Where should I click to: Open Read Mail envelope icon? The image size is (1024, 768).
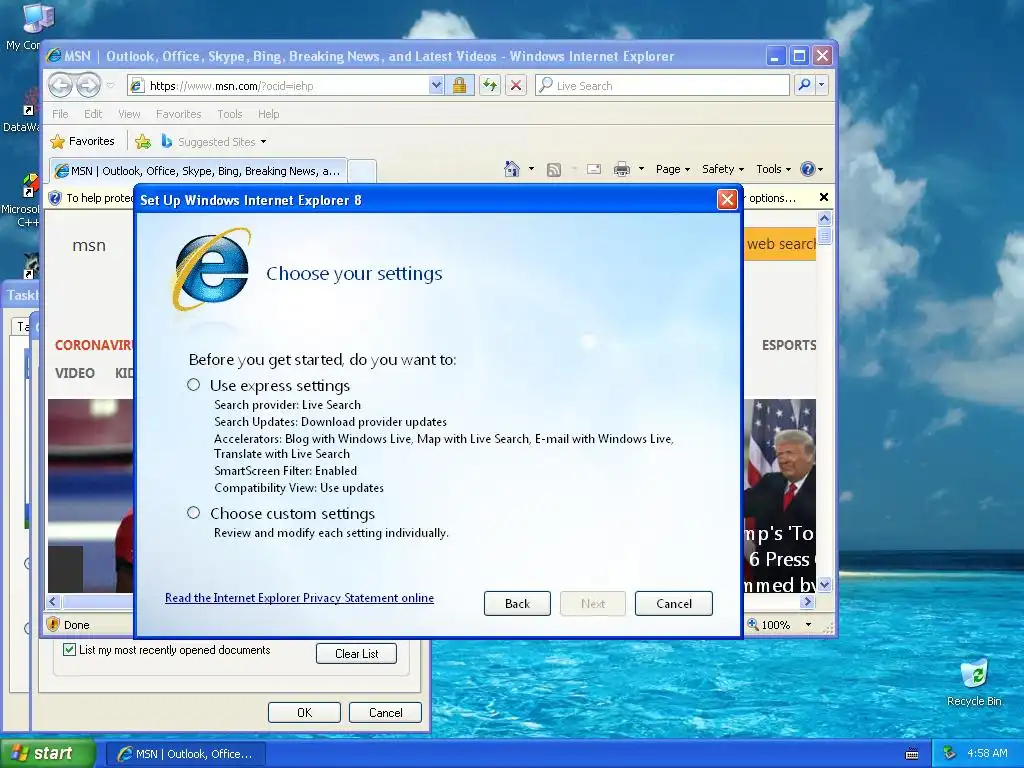(x=594, y=169)
